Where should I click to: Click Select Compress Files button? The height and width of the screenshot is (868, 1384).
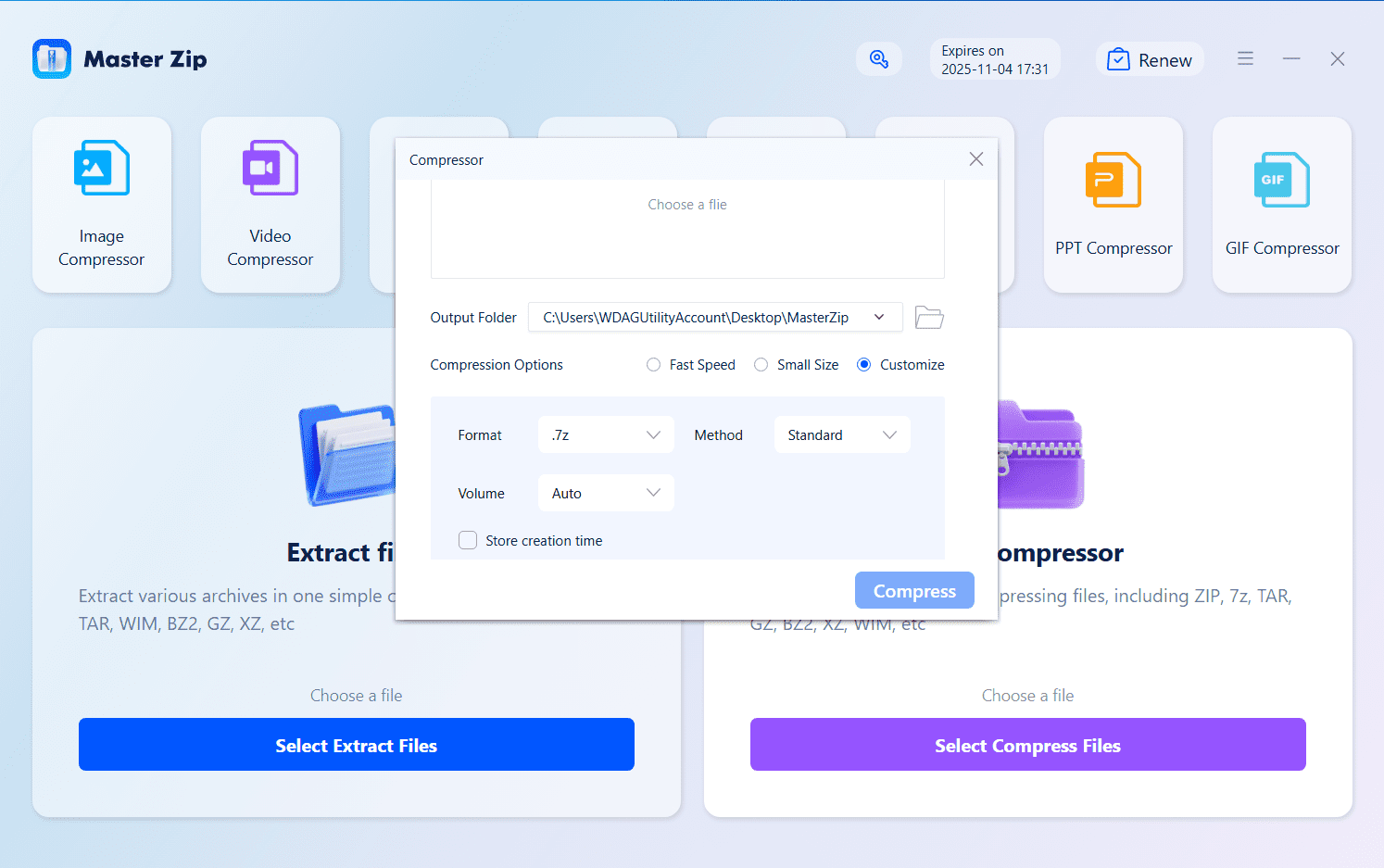coord(1028,745)
